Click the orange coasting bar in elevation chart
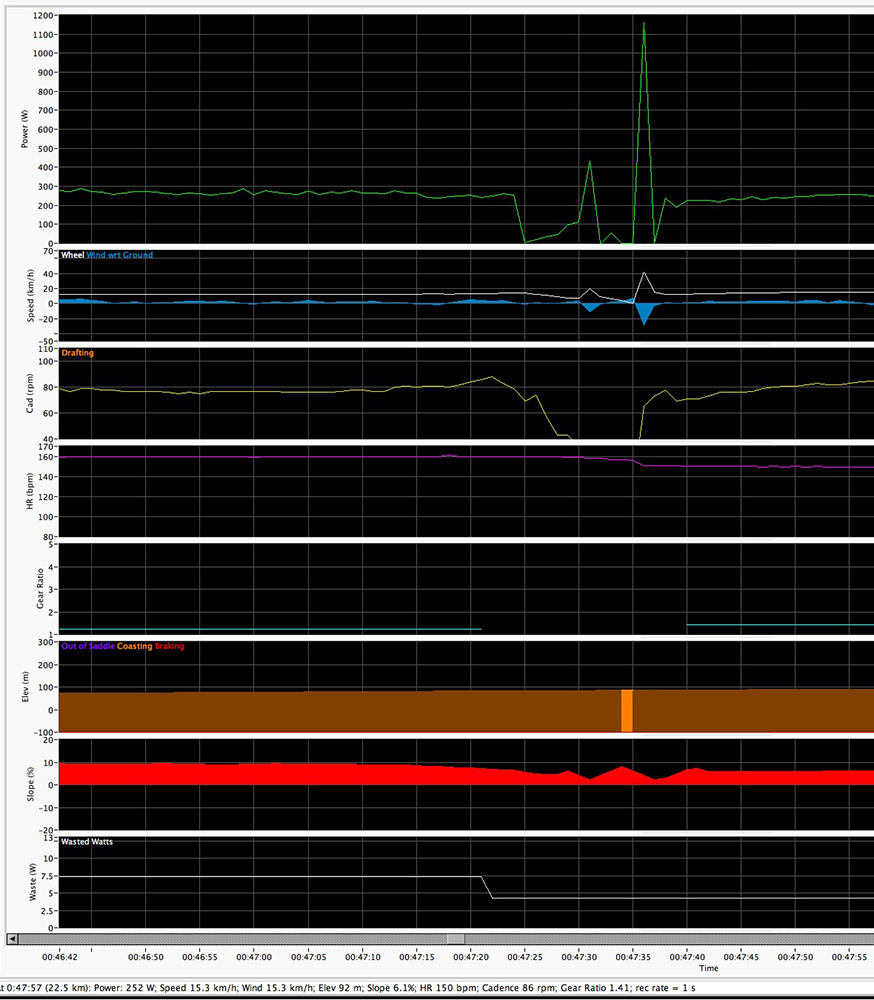874x1000 pixels. [x=627, y=710]
